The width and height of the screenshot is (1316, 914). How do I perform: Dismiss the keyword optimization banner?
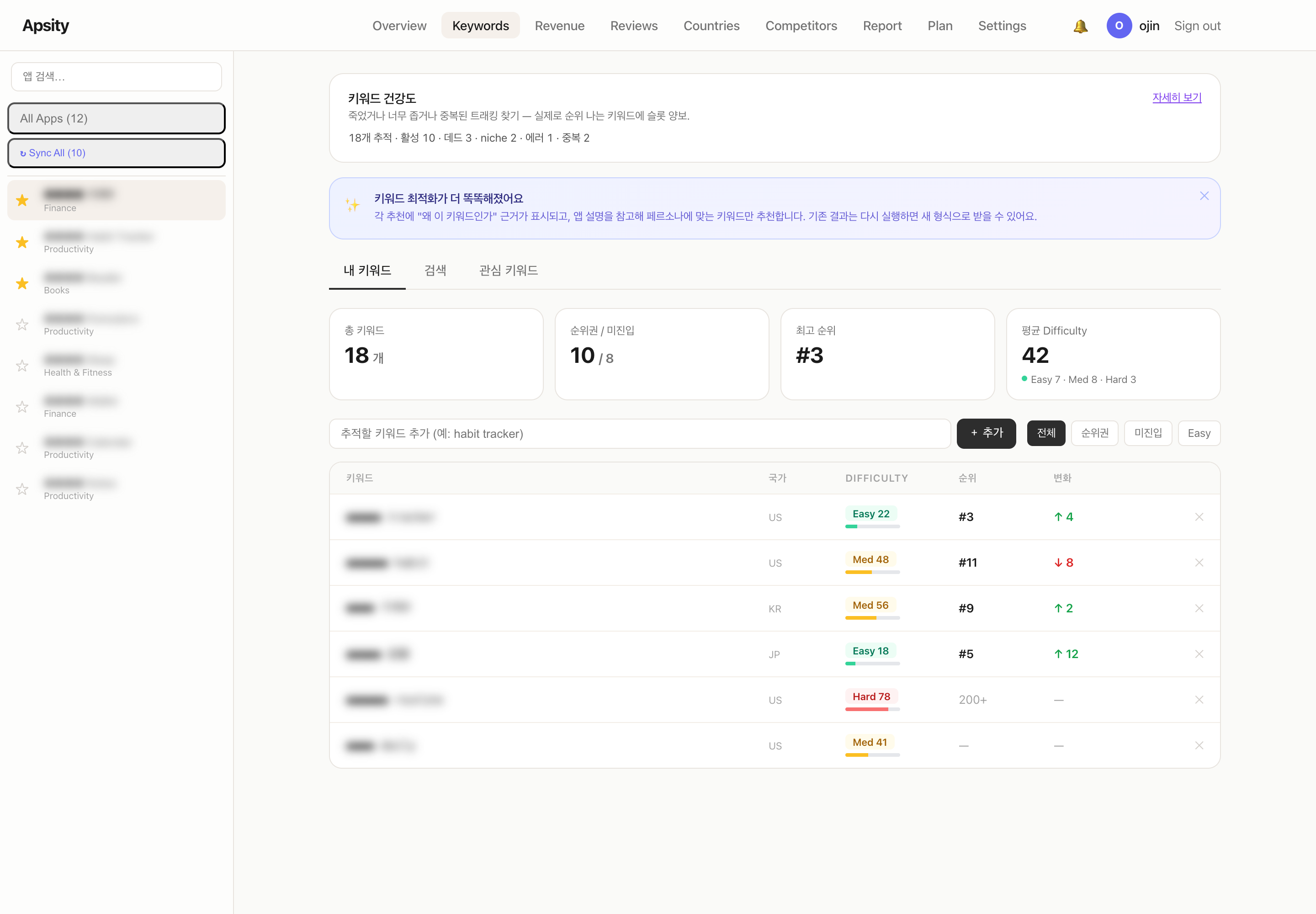coord(1204,196)
